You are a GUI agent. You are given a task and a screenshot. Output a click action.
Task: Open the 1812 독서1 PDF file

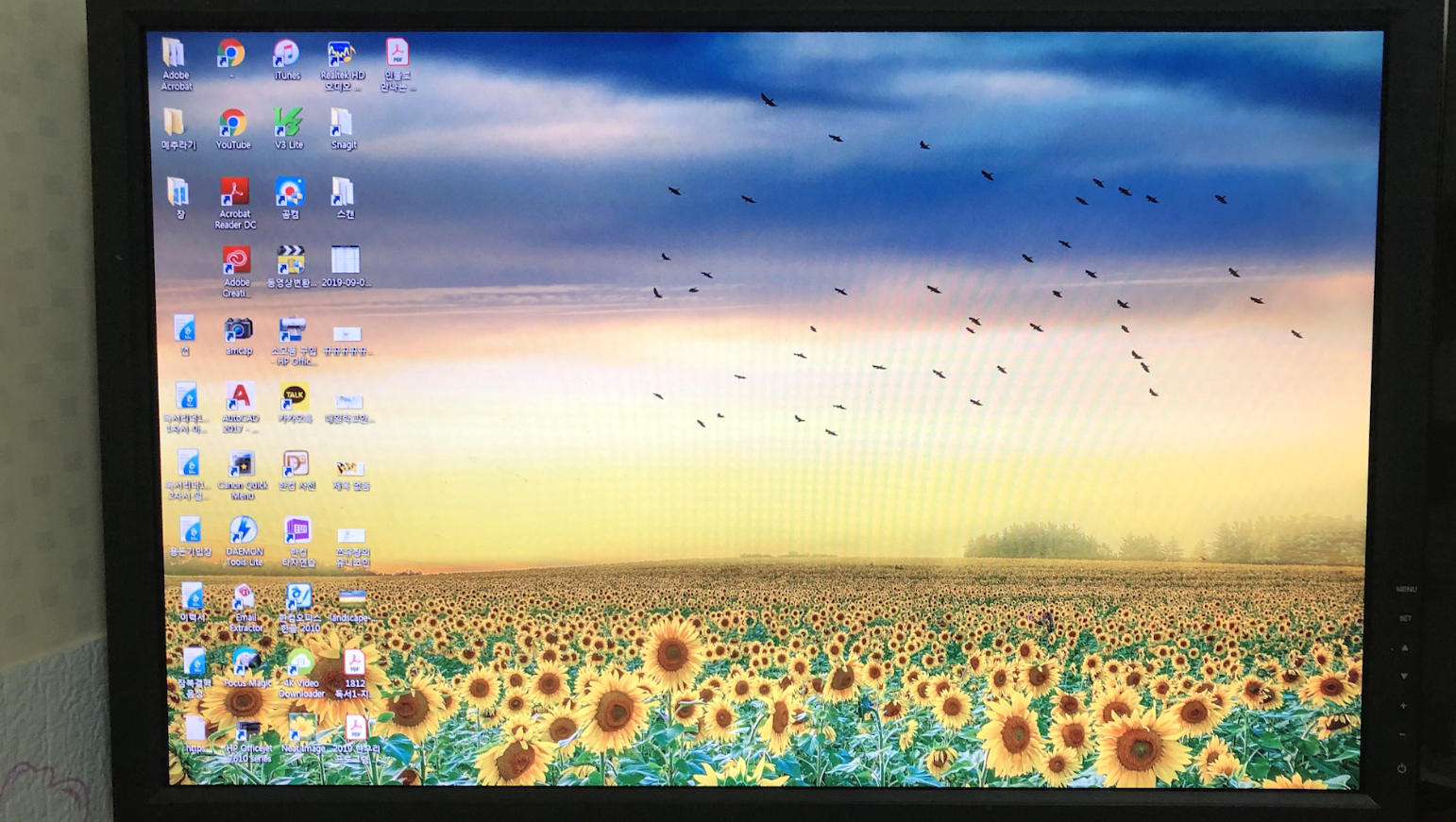[354, 674]
